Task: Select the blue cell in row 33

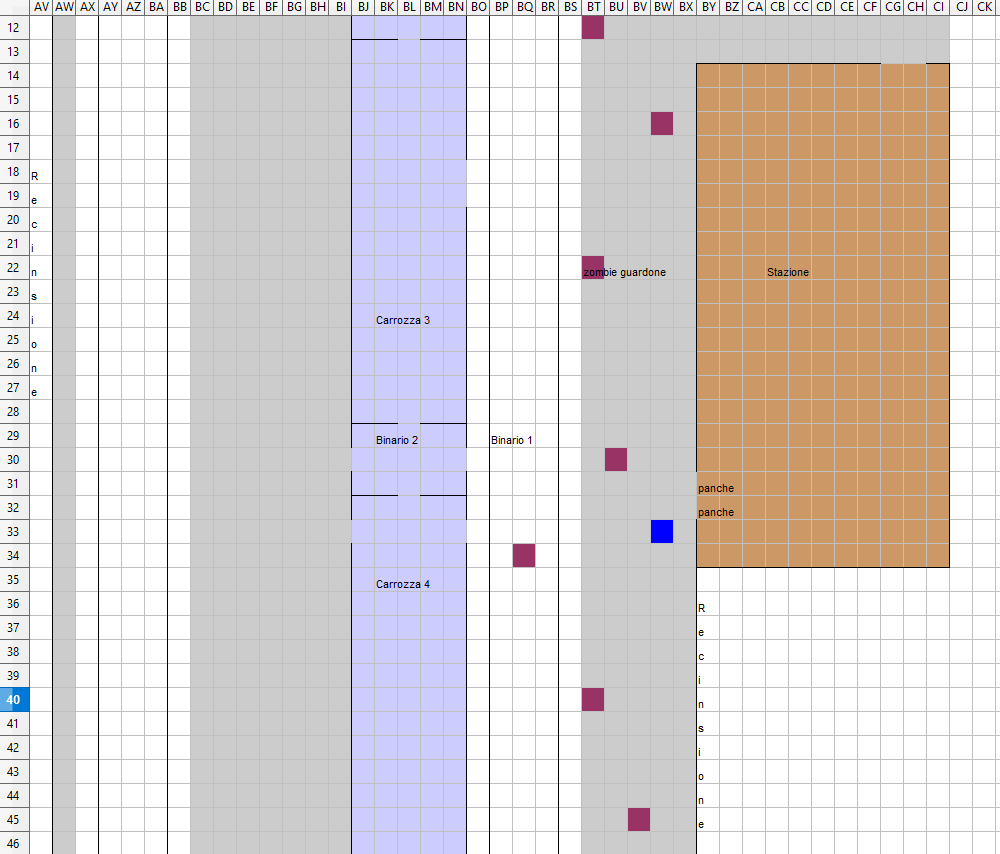Action: [662, 532]
